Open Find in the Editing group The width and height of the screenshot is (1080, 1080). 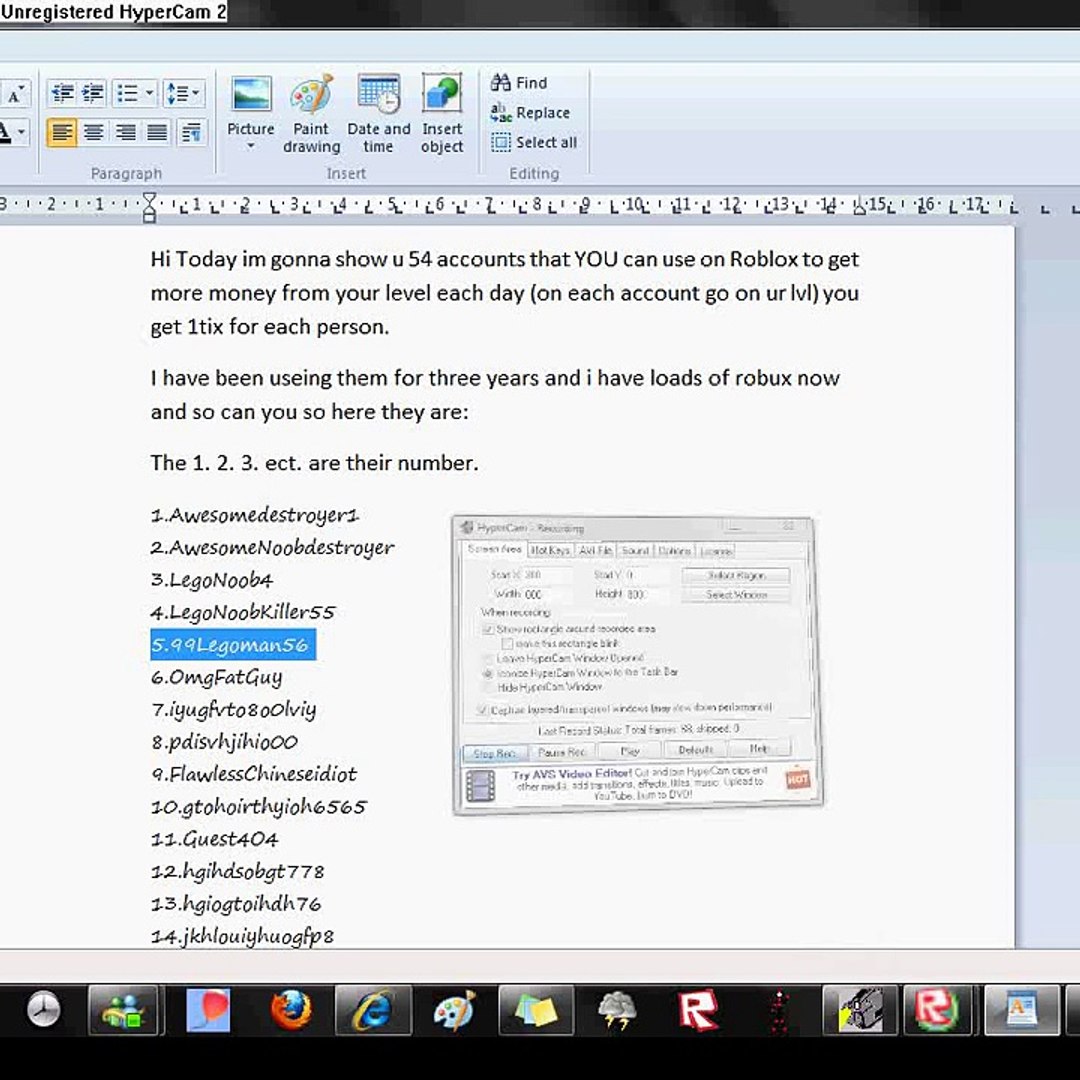(x=519, y=83)
